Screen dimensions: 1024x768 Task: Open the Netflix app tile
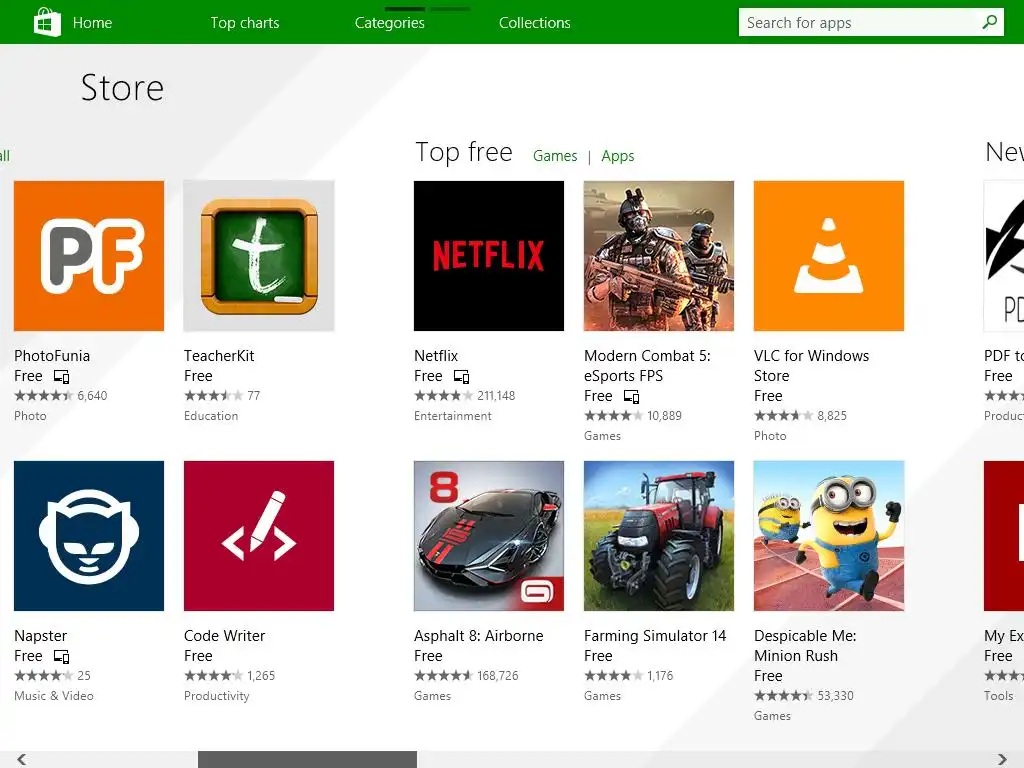[489, 256]
